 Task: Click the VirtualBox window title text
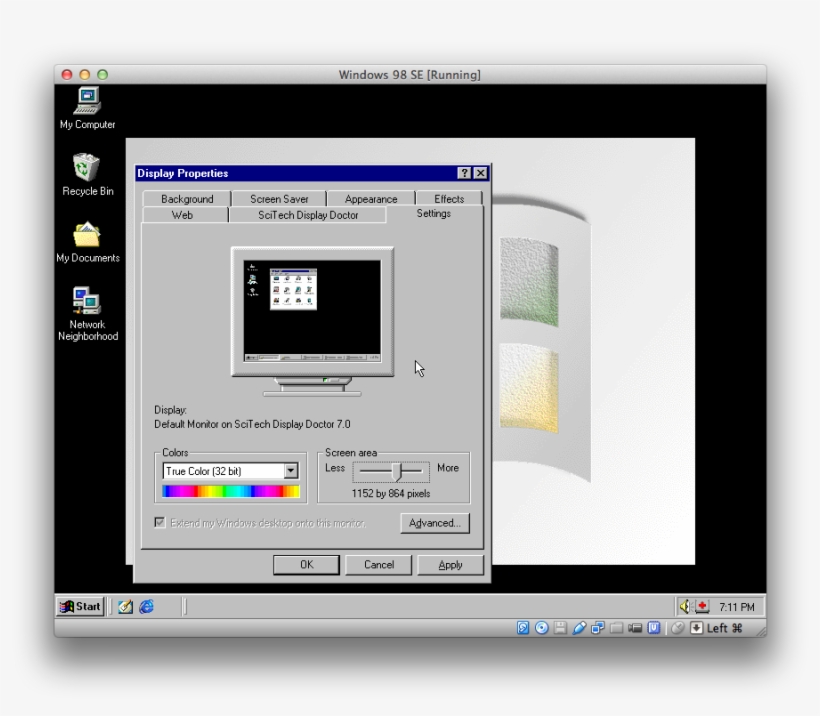click(409, 75)
